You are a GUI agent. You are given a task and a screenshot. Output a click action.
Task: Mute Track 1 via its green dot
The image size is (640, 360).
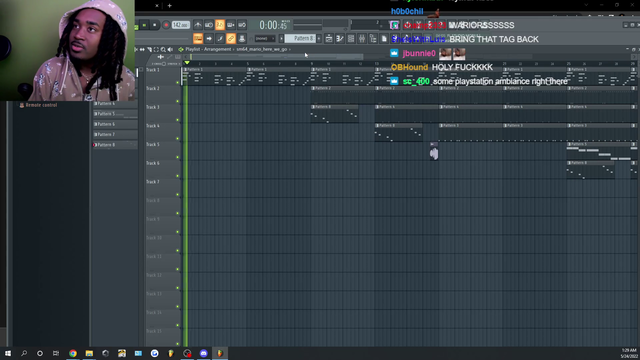point(178,82)
